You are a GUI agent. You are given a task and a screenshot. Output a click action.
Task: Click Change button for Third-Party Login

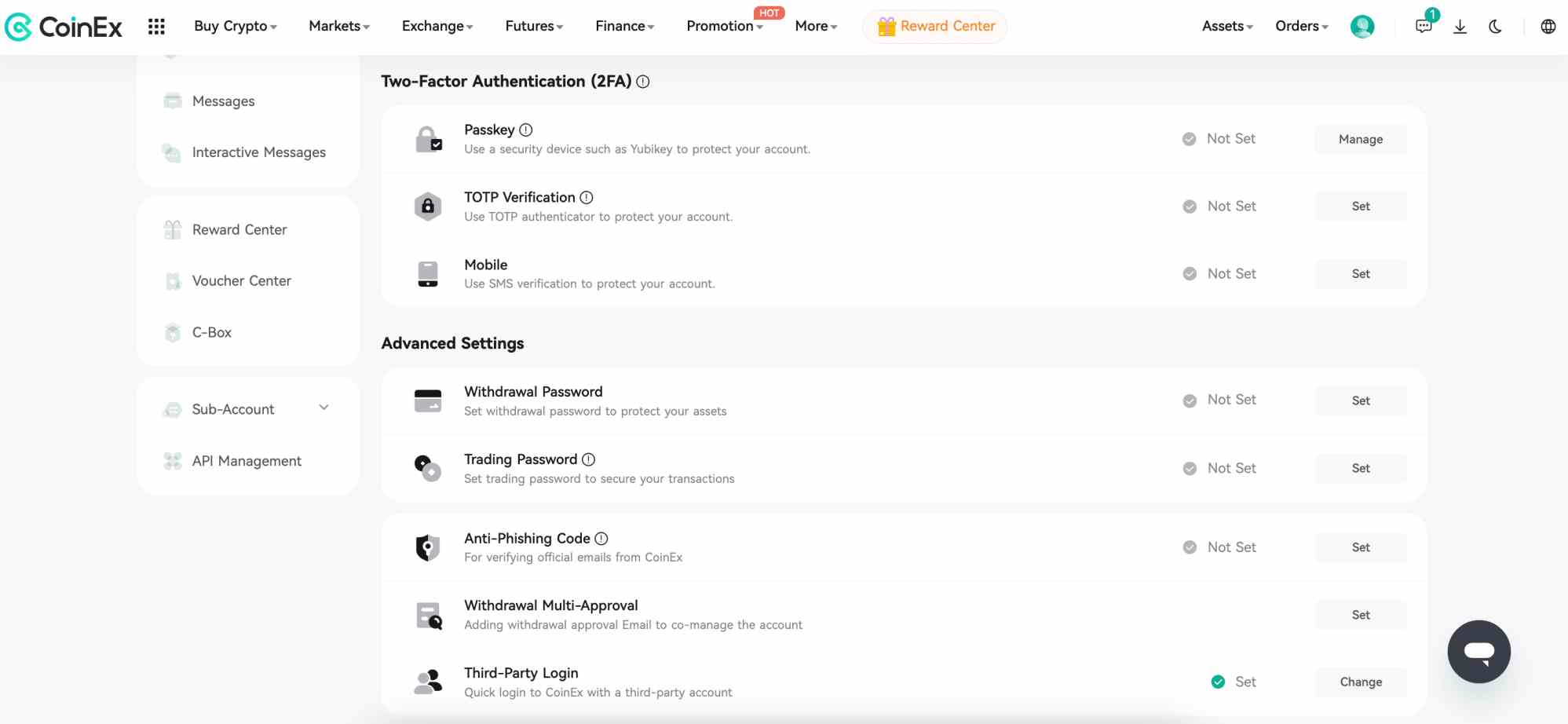[x=1360, y=682]
